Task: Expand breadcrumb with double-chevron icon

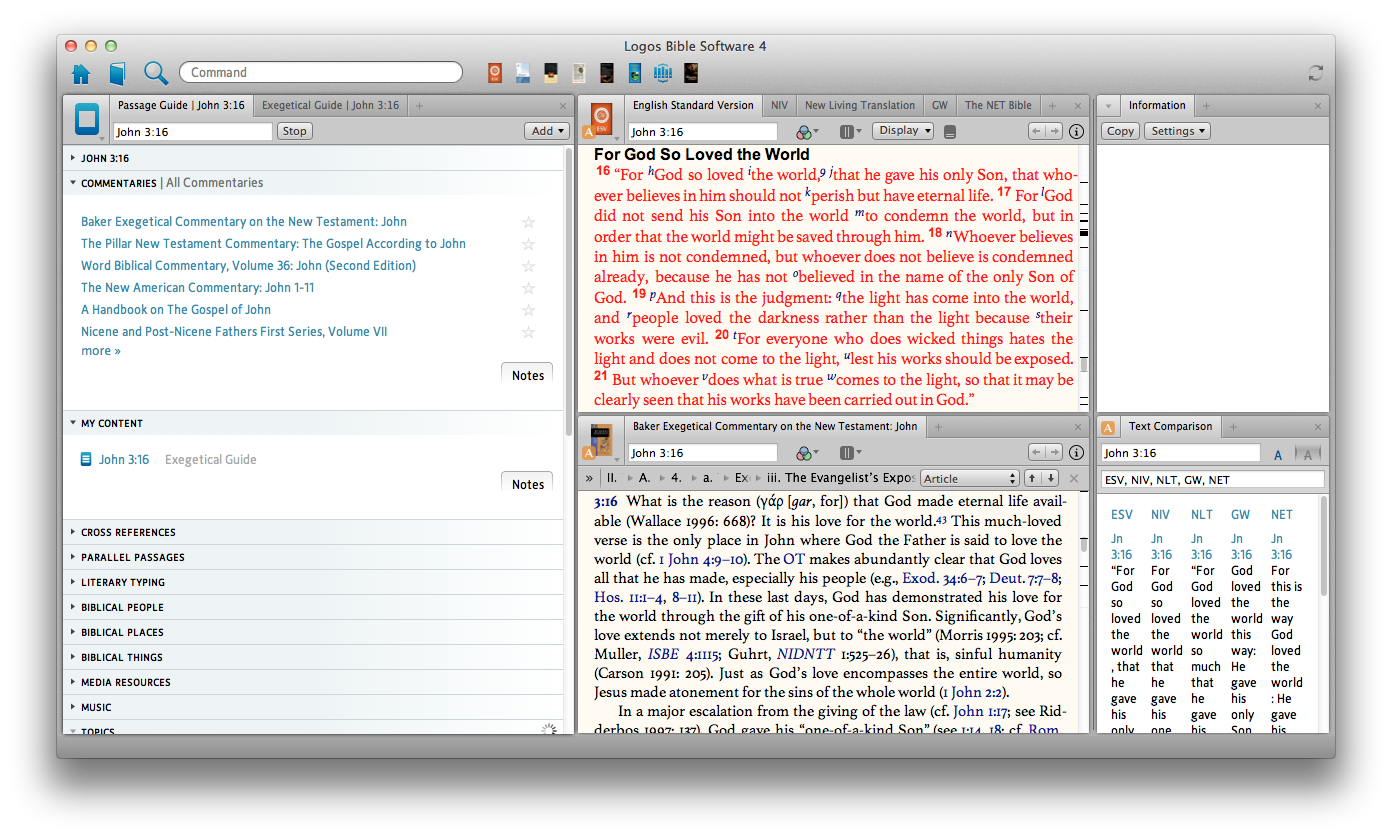Action: point(590,478)
